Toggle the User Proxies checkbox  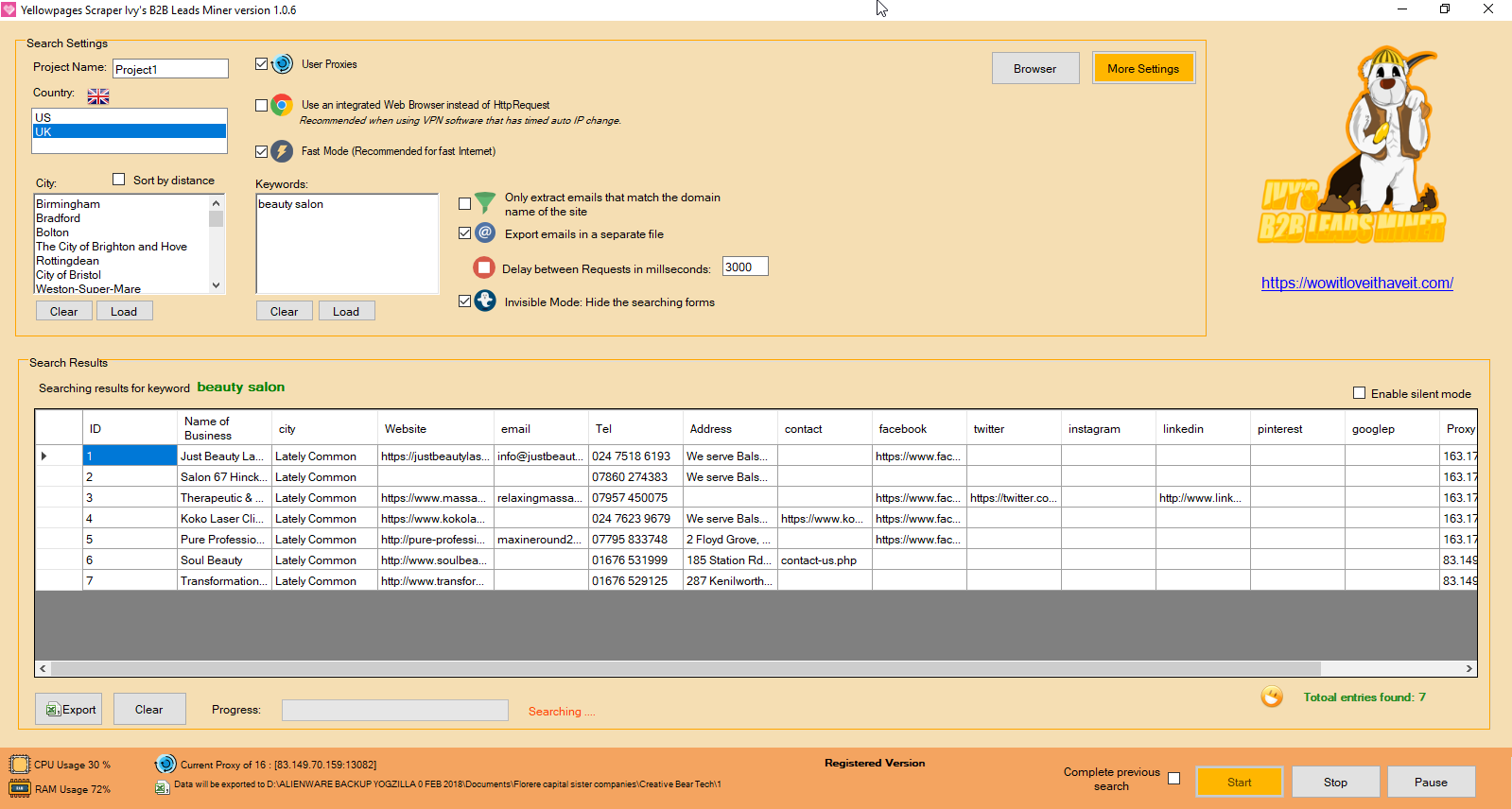262,64
